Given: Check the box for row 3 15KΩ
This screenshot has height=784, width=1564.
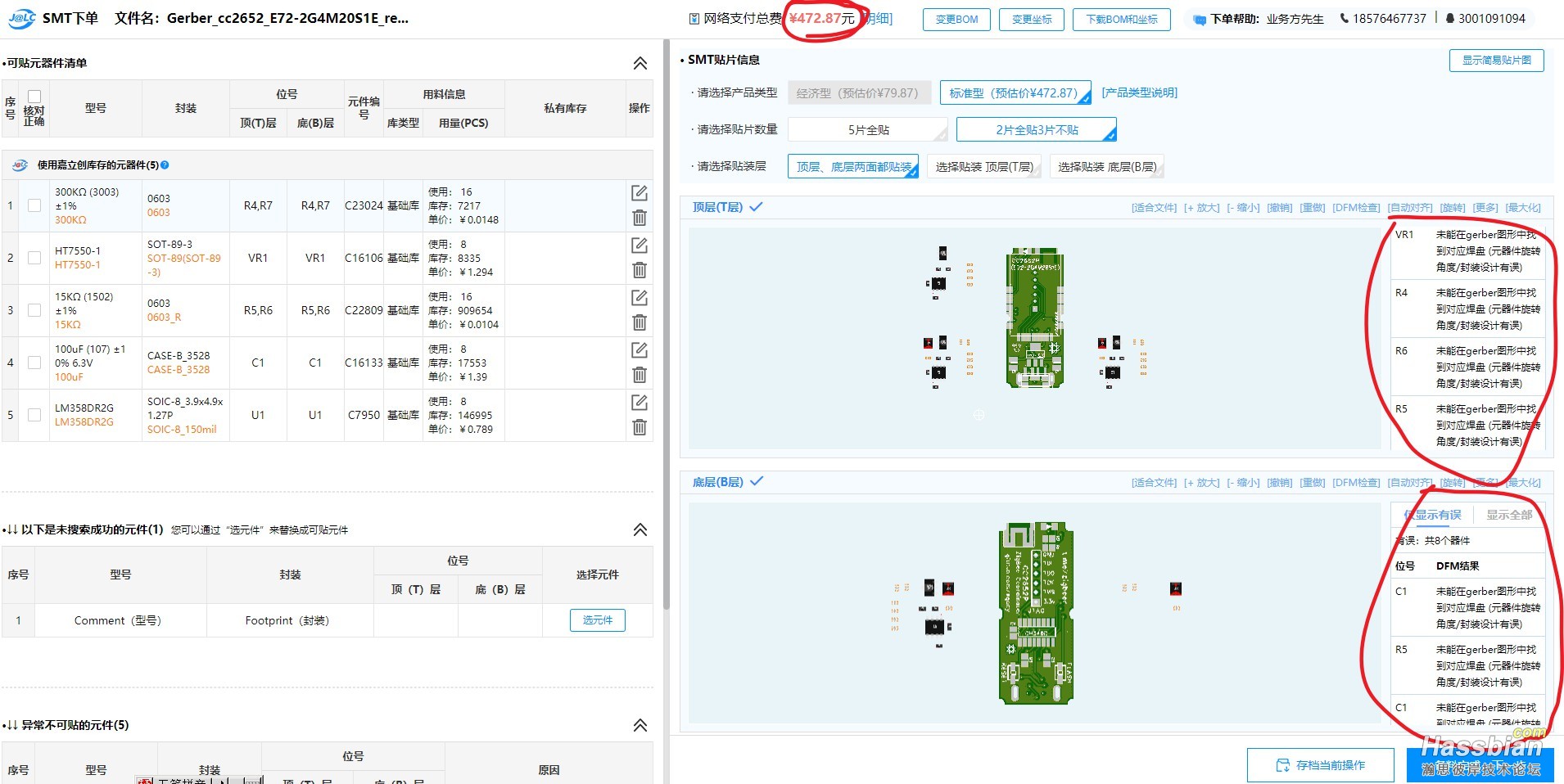Looking at the screenshot, I should pyautogui.click(x=34, y=310).
